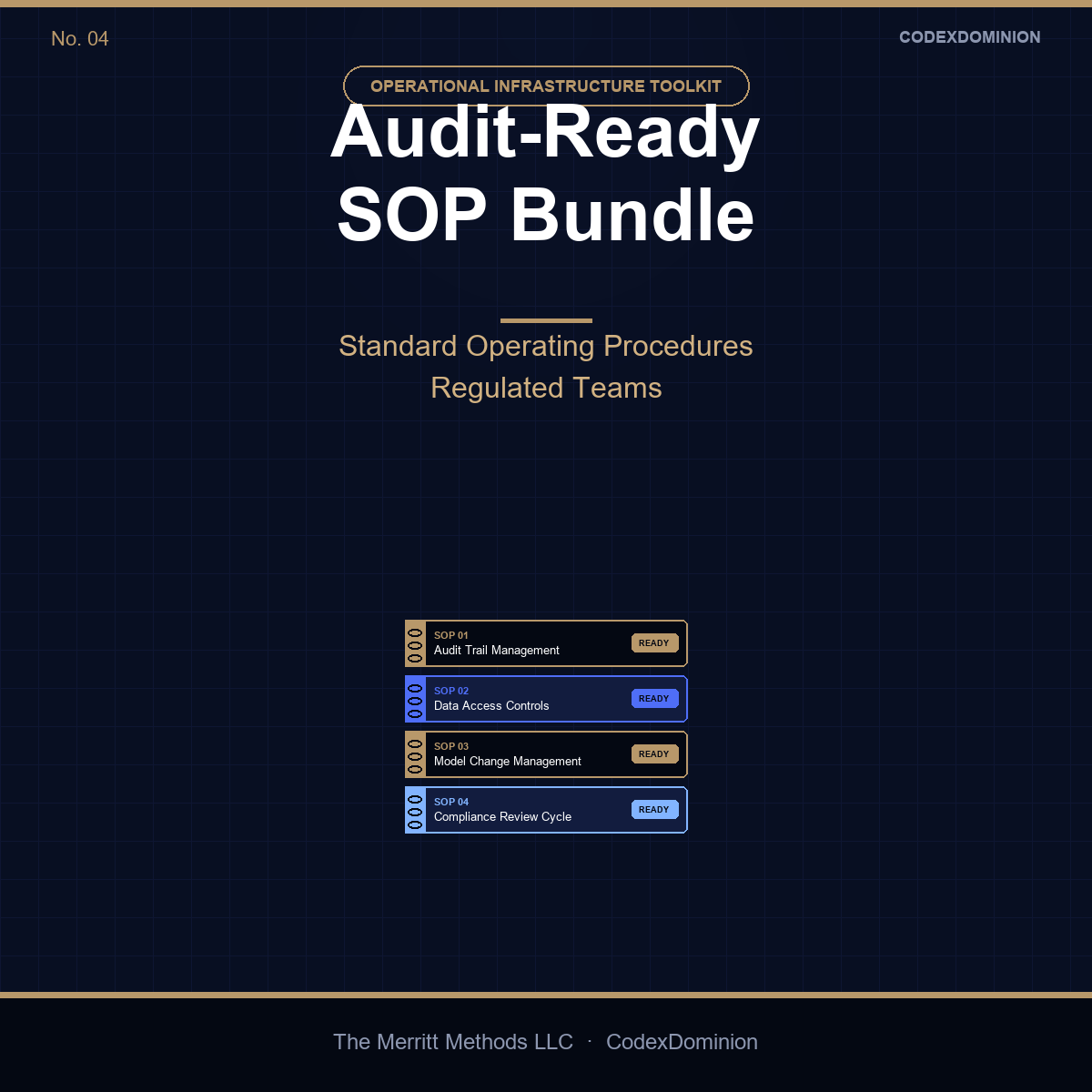
Task: Click the READY badge on SOP 02
Action: pos(655,699)
